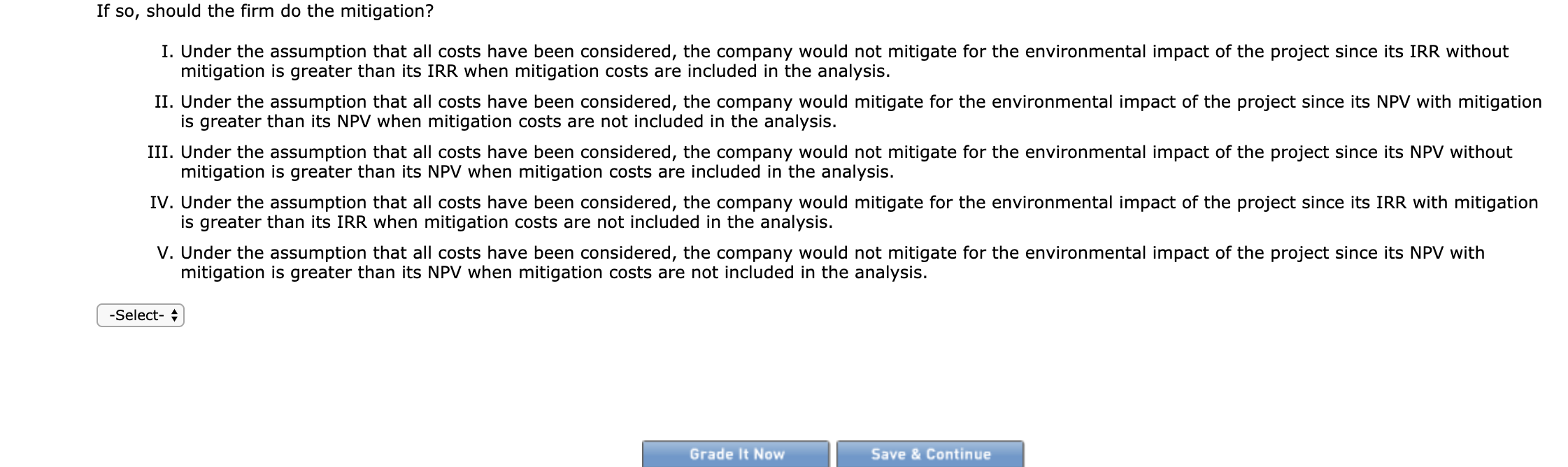Choose an option from the -Select- combo box

point(140,315)
